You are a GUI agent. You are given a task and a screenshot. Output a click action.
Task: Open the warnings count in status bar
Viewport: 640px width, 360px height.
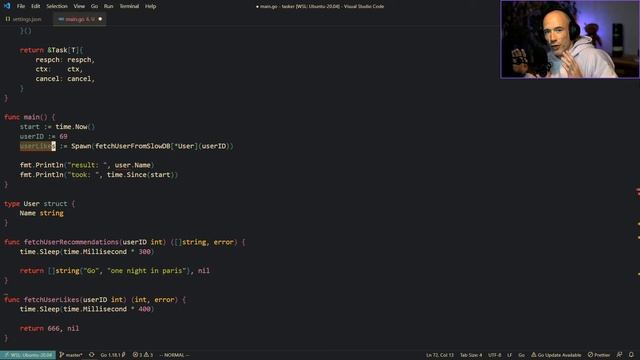(x=149, y=355)
